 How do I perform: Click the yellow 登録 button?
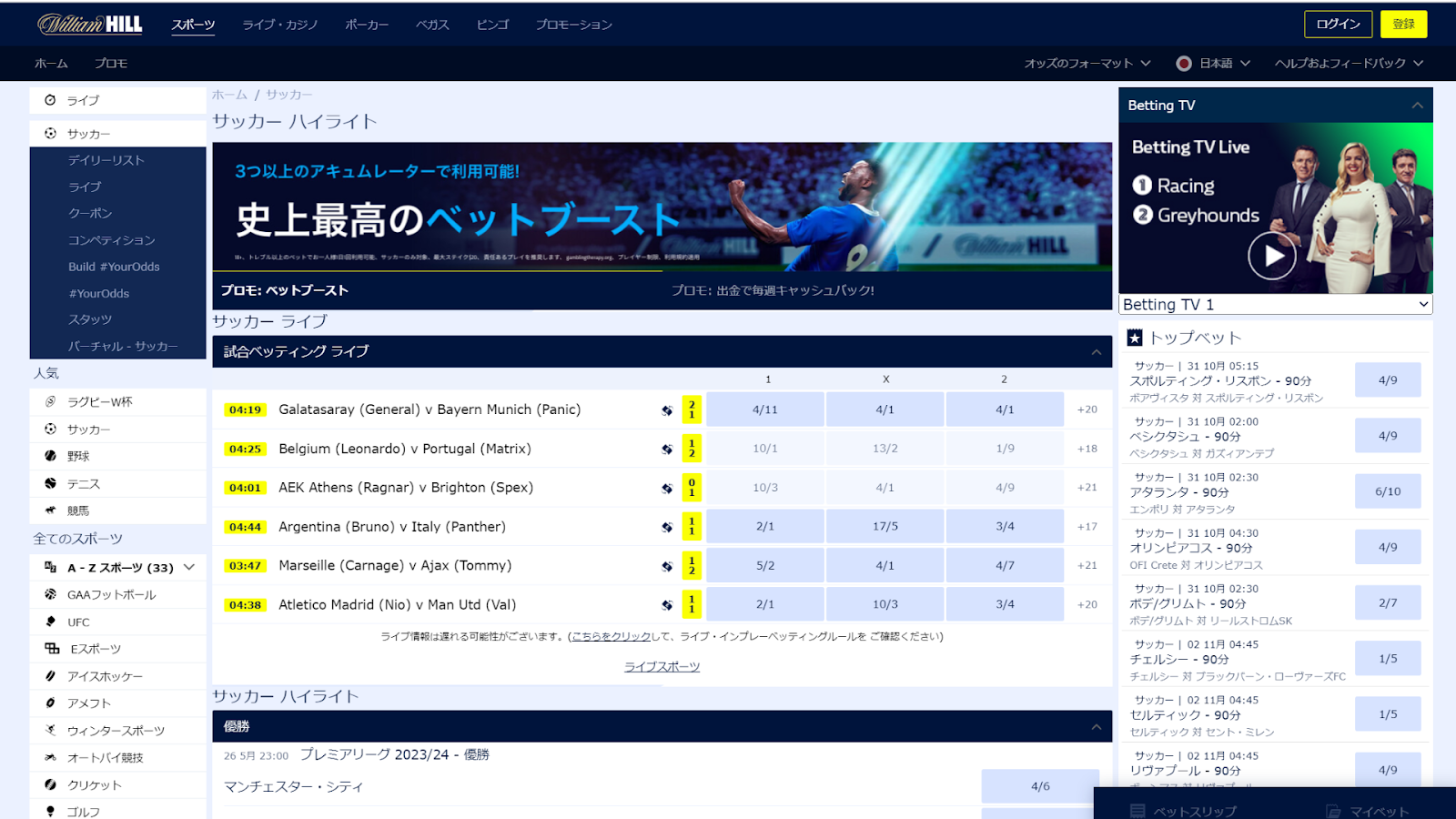(1403, 24)
